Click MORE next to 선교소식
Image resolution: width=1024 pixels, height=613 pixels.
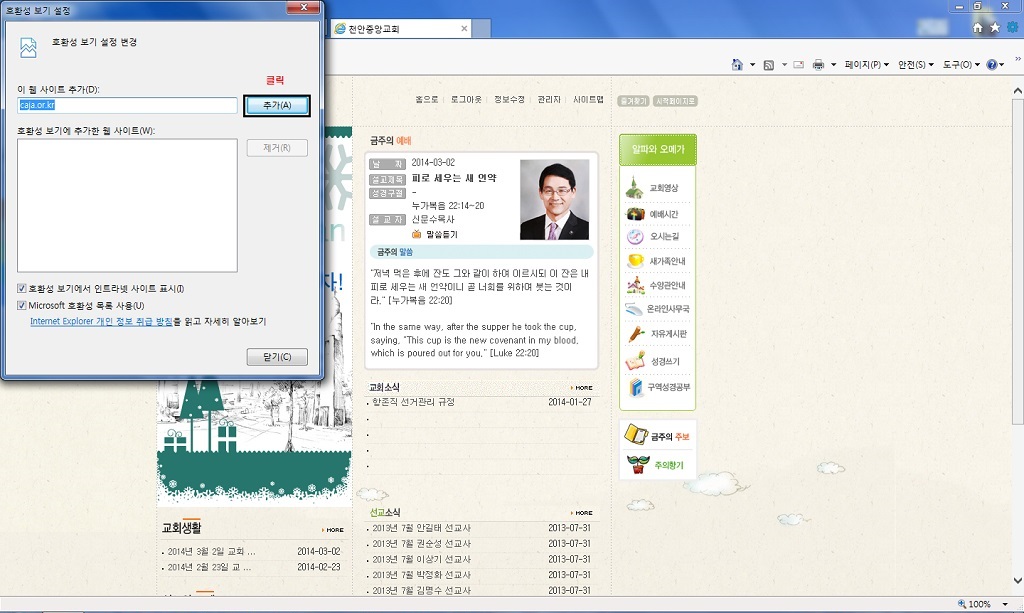581,513
